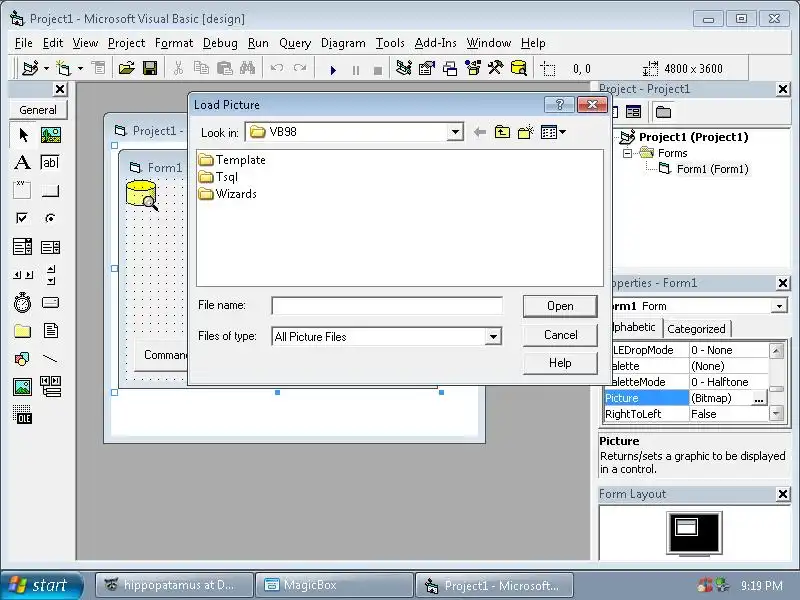
Task: Click the Help button in dialog
Action: [x=560, y=363]
